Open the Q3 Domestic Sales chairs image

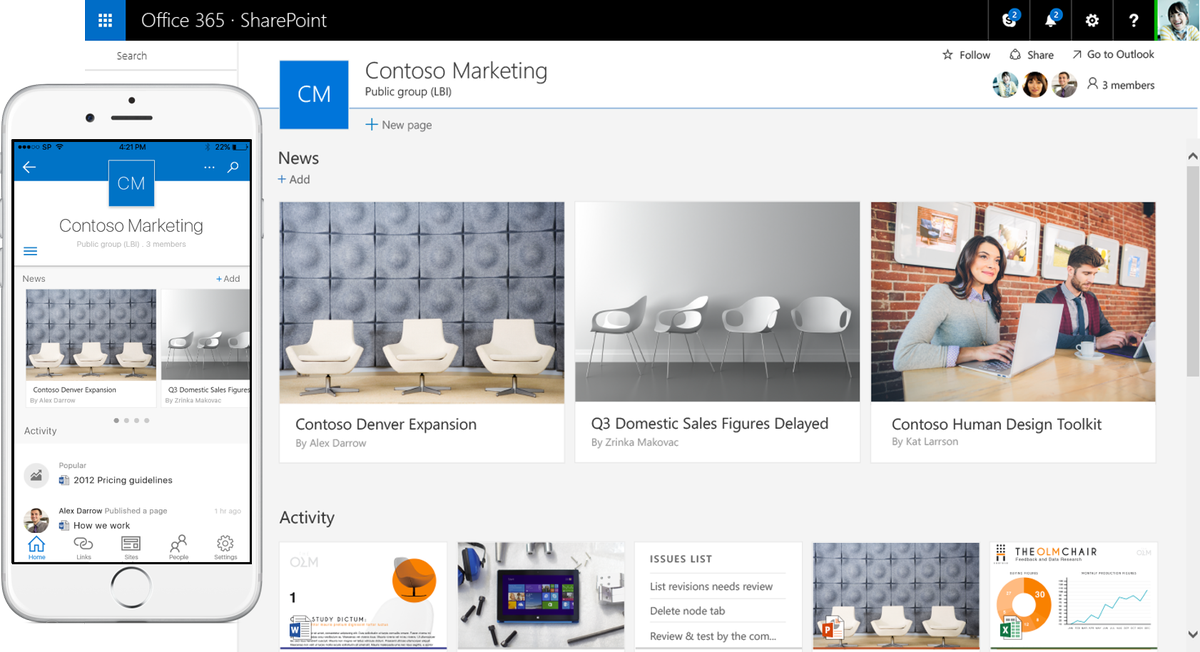click(717, 302)
